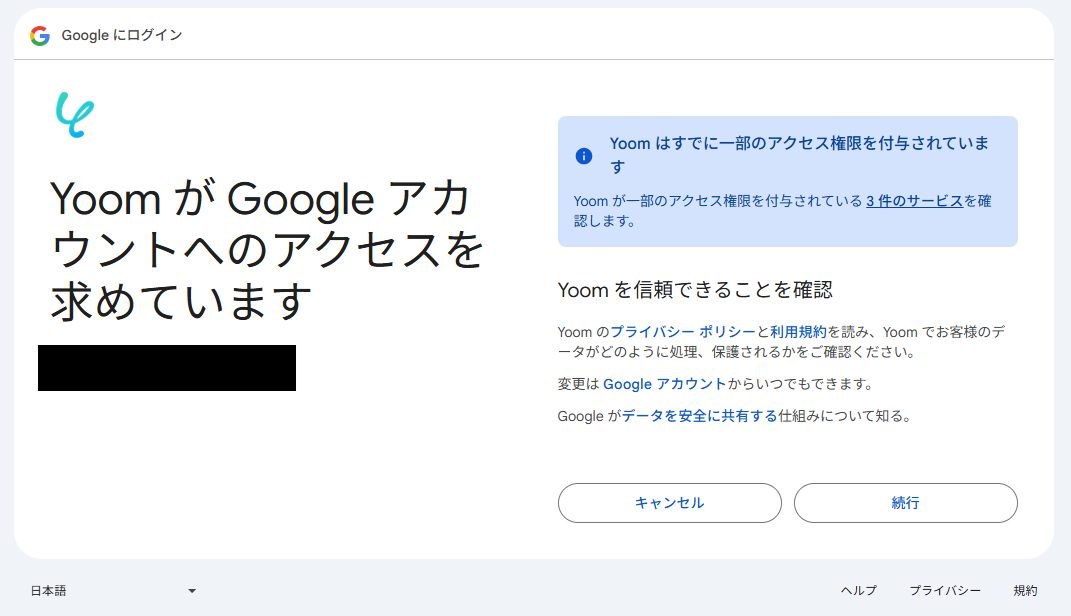1071x616 pixels.
Task: Click 規約 in the footer
Action: (x=1025, y=591)
